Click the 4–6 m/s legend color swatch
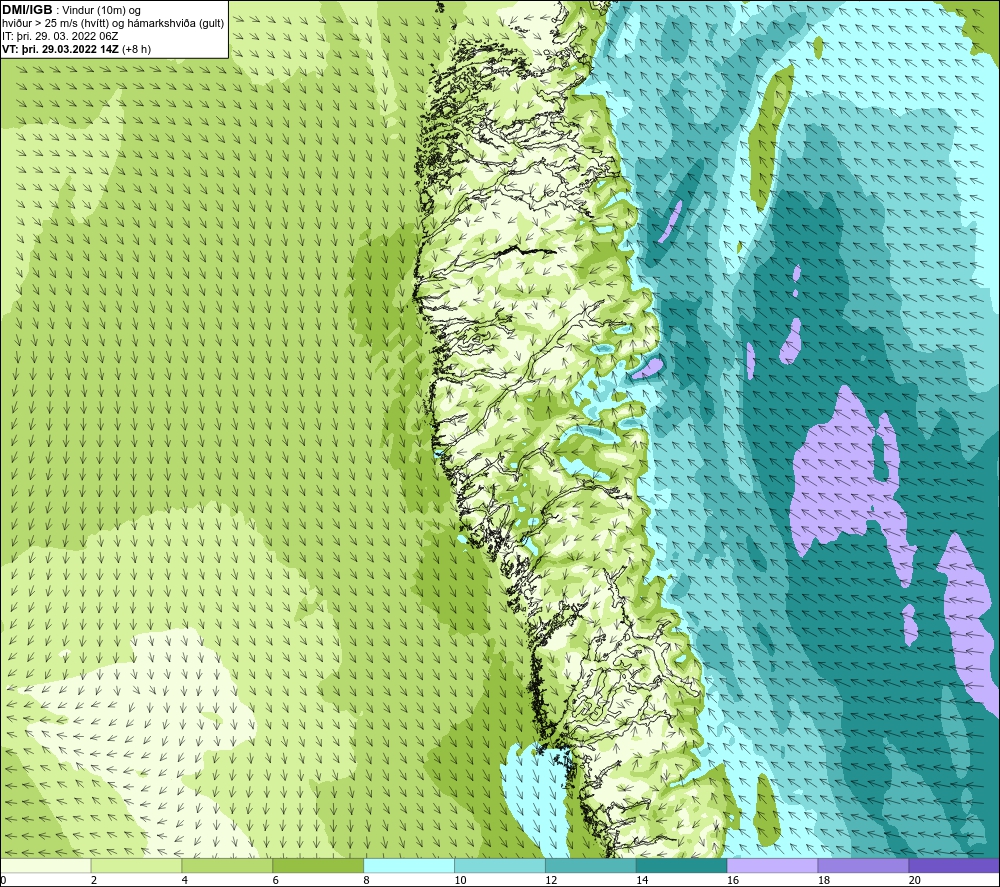This screenshot has width=1000, height=887. point(227,866)
